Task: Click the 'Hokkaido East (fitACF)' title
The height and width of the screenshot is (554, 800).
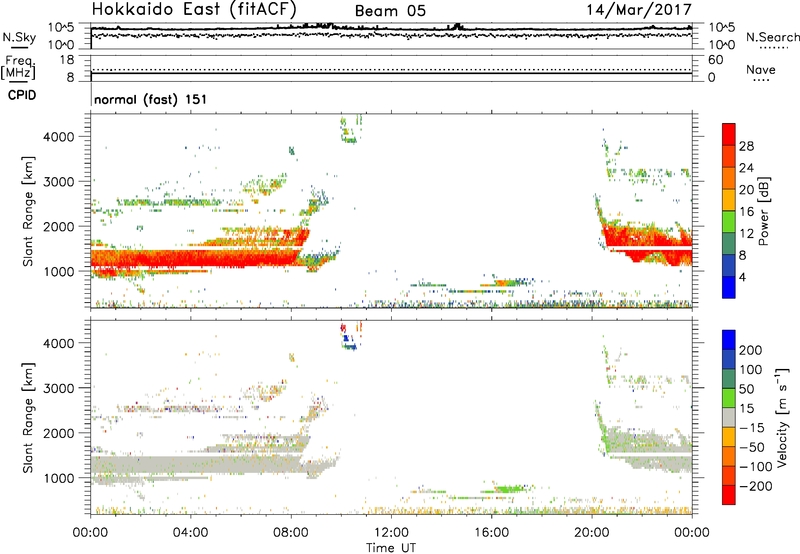Action: coord(194,9)
